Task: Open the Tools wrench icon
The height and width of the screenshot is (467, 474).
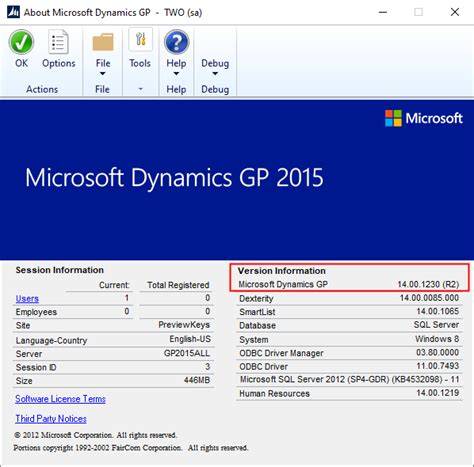Action: [140, 40]
